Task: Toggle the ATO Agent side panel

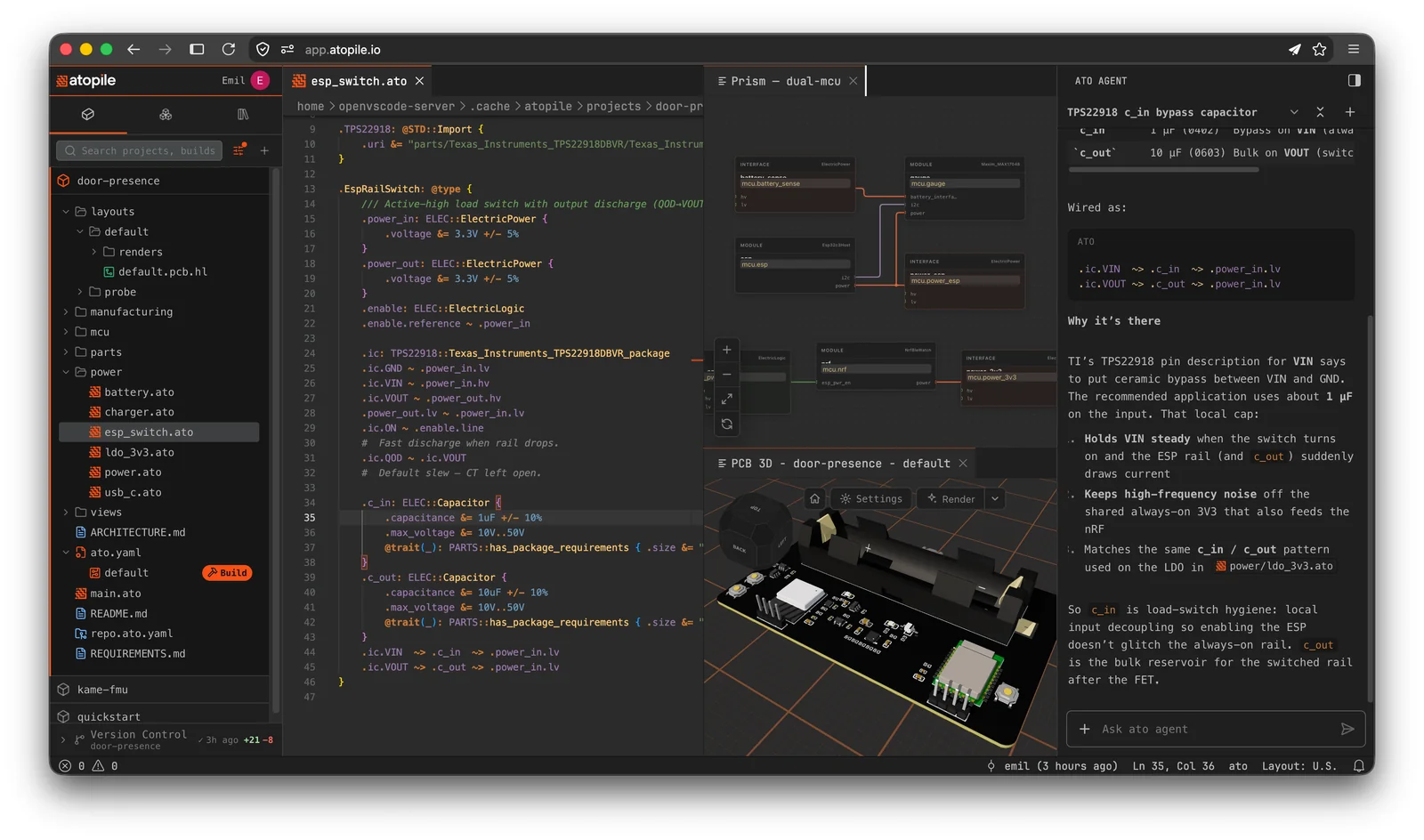Action: coord(1354,81)
